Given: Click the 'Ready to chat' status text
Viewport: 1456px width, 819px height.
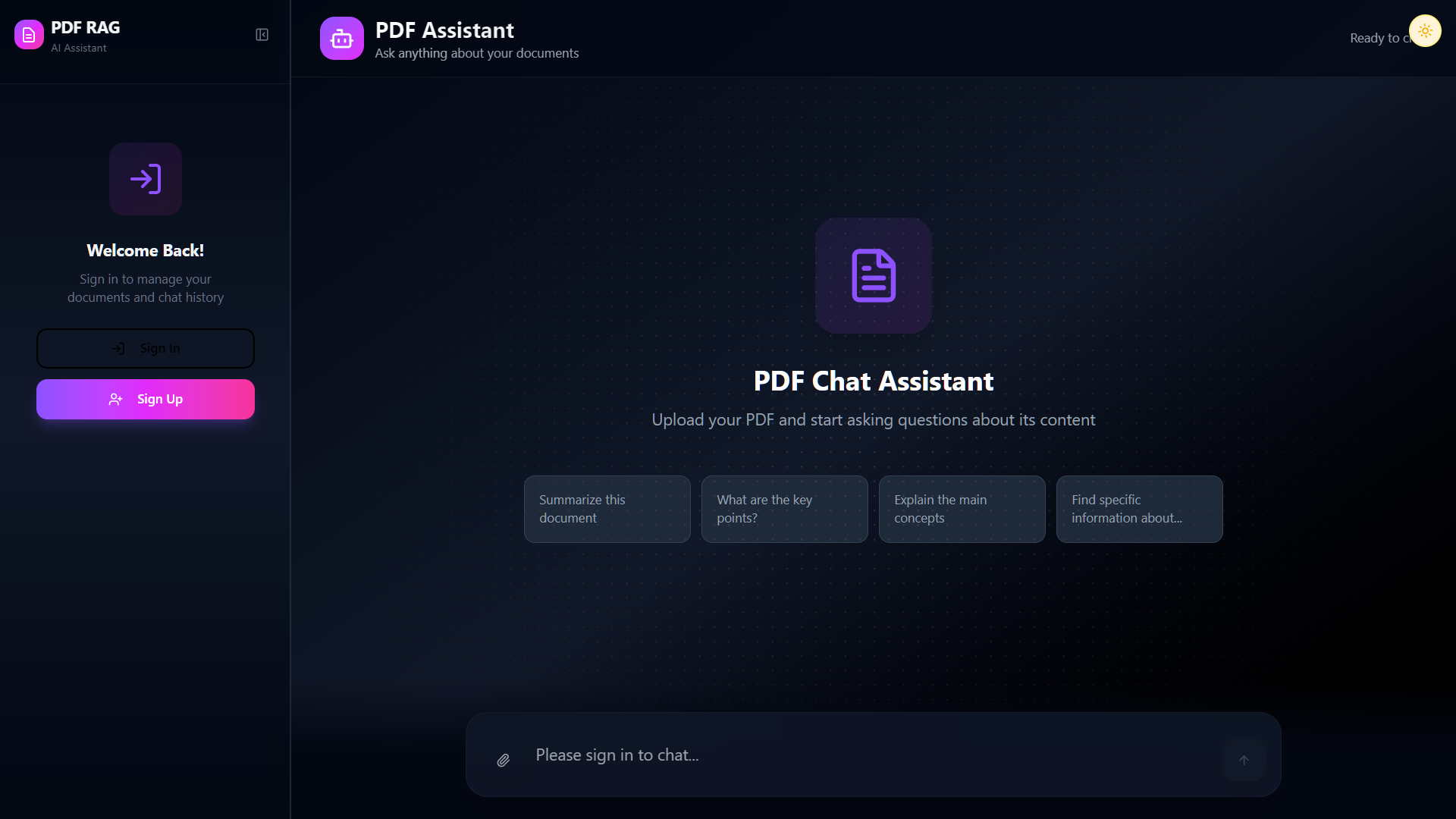Looking at the screenshot, I should (x=1376, y=38).
